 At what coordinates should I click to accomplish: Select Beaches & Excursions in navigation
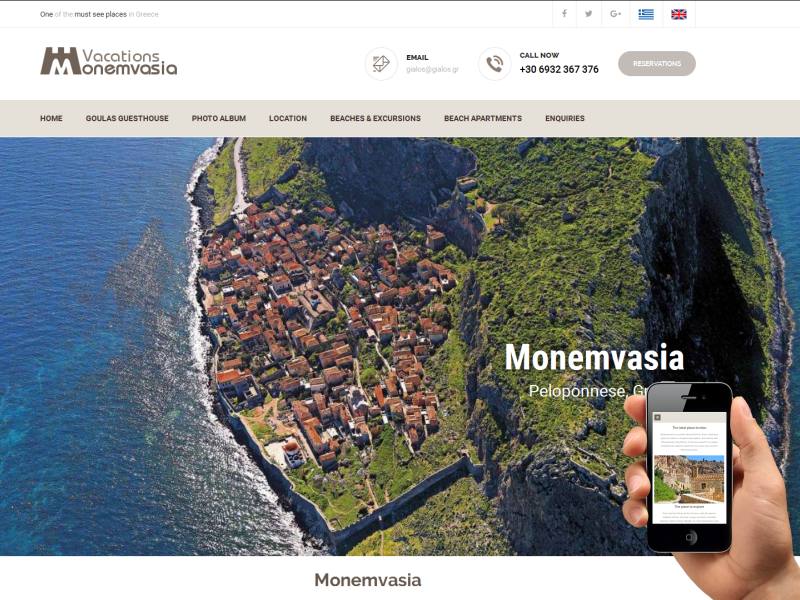pyautogui.click(x=376, y=118)
